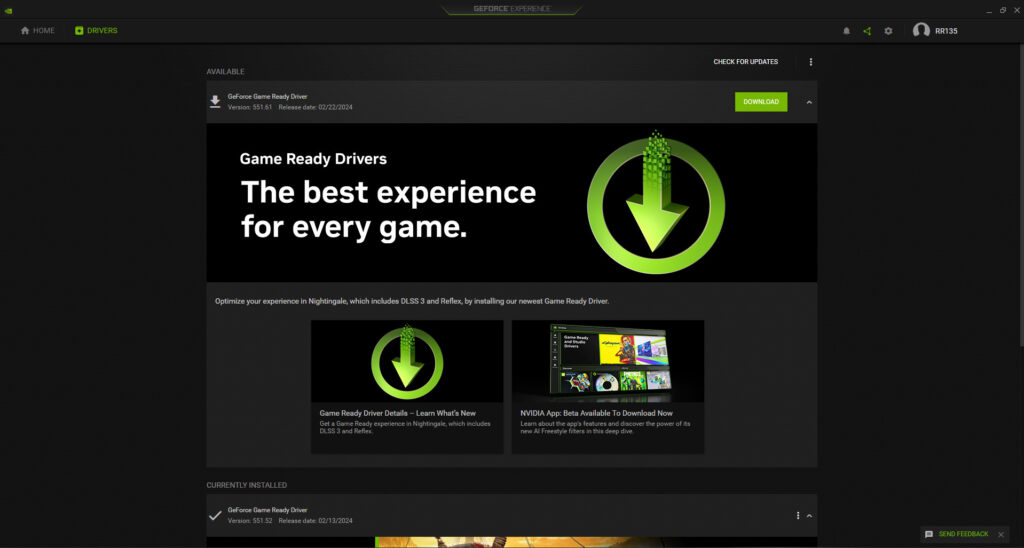Click NVIDIA App: Beta Available To Download Now
This screenshot has width=1024, height=548.
[596, 413]
